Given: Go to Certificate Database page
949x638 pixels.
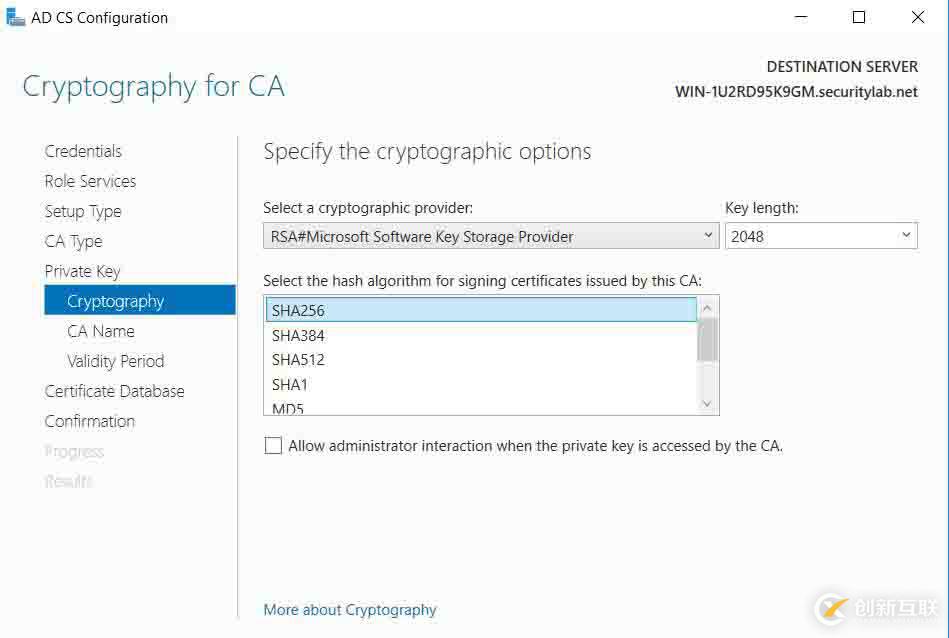Looking at the screenshot, I should pyautogui.click(x=114, y=391).
